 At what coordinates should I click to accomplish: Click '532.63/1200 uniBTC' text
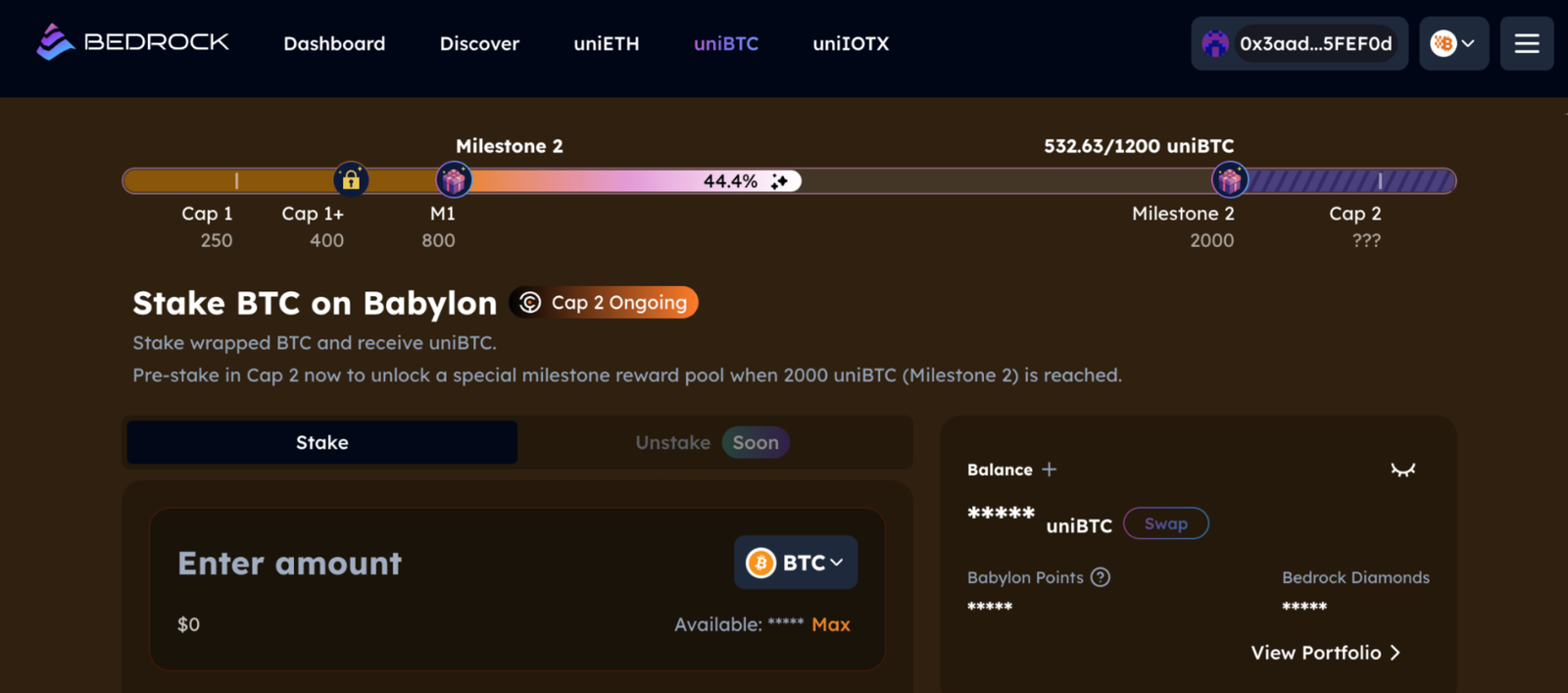1139,146
